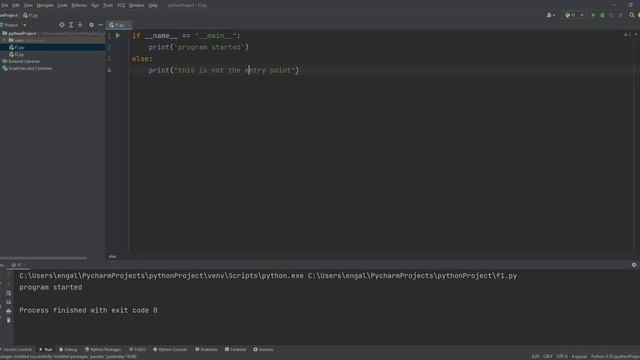Open Search Everywhere magnifier icon

click(631, 15)
